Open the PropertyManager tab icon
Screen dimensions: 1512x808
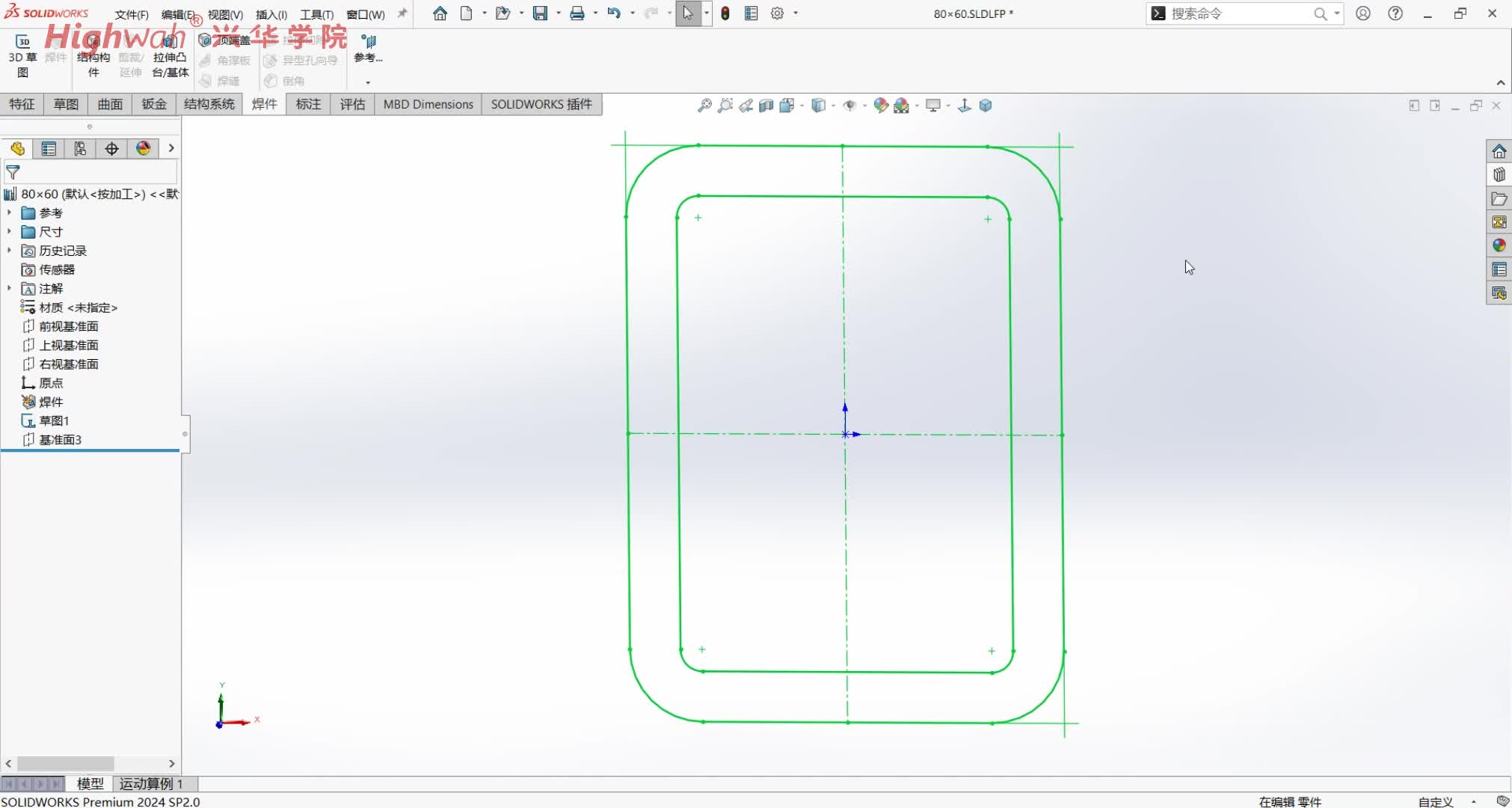49,149
